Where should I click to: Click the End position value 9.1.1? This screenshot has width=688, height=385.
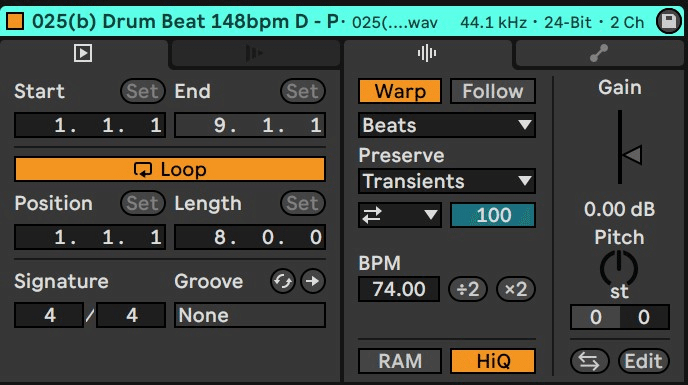point(250,125)
